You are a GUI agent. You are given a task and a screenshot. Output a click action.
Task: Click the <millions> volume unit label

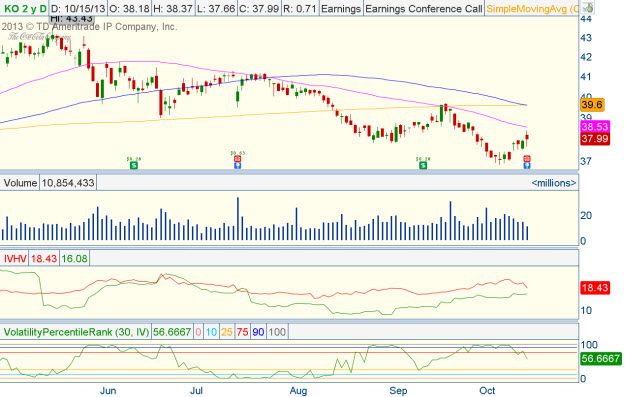click(x=554, y=183)
